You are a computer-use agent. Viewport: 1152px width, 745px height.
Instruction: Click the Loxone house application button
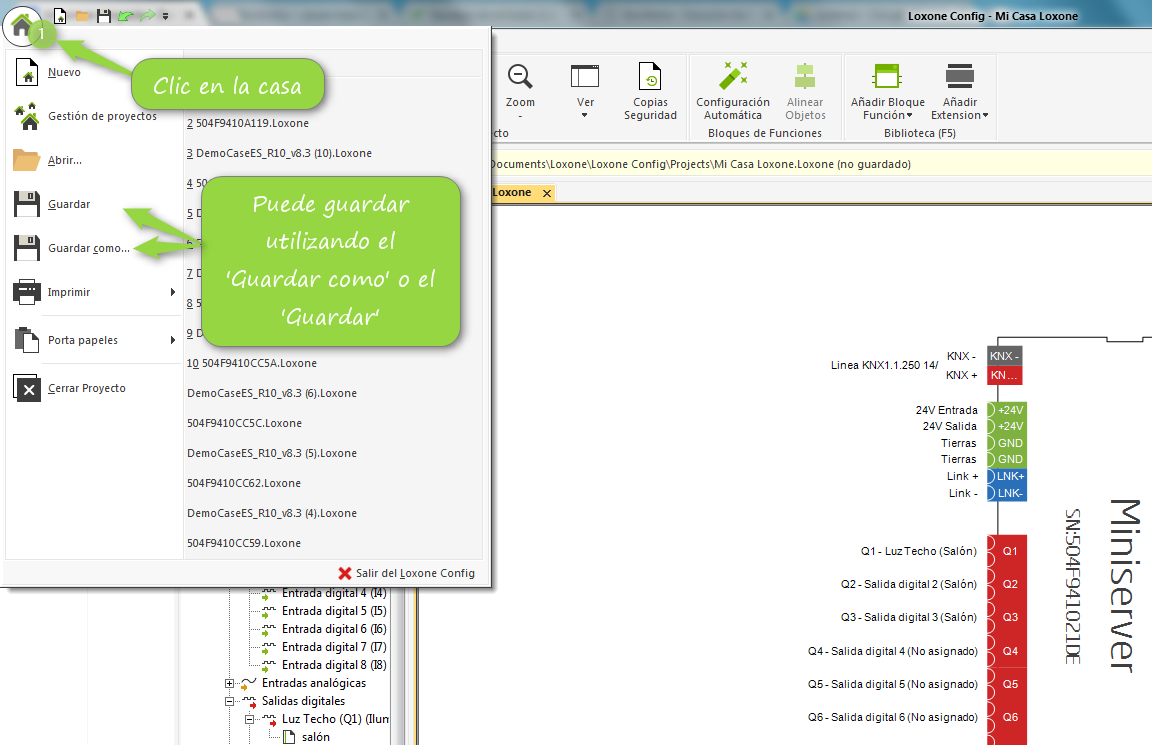(22, 22)
